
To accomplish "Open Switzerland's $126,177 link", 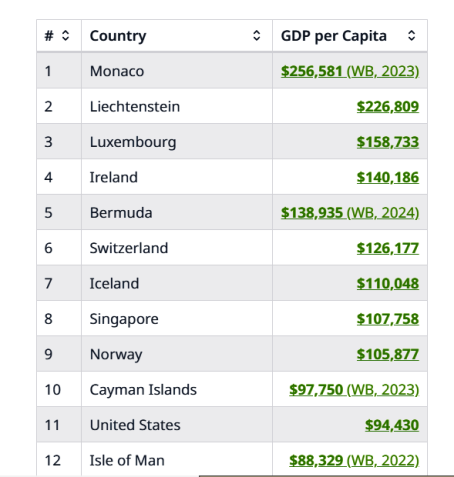I will pos(388,248).
